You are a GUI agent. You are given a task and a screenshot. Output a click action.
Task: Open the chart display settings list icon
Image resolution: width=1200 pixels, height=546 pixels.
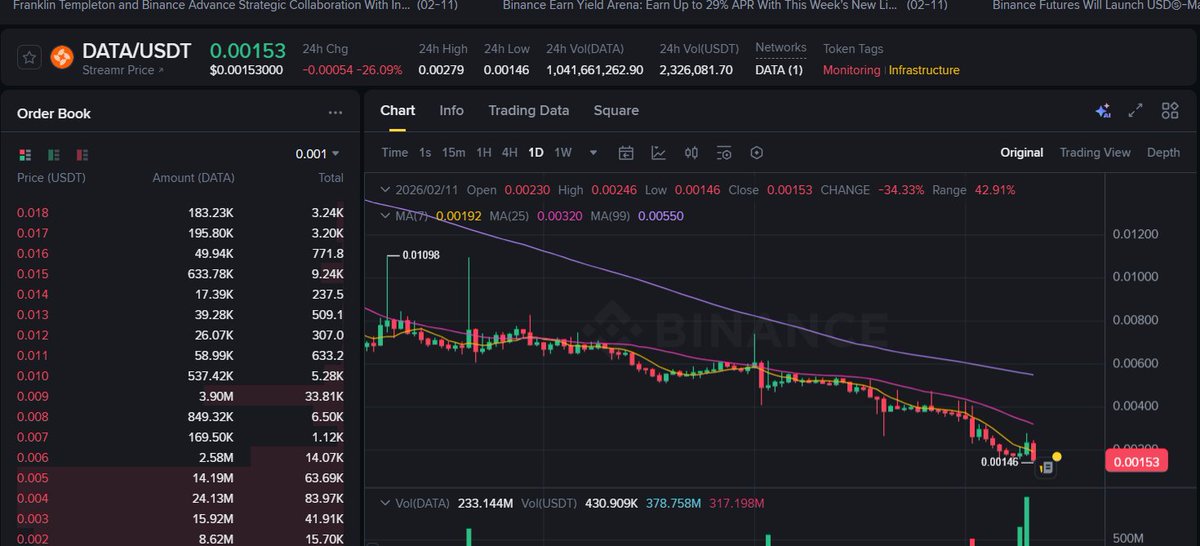724,153
